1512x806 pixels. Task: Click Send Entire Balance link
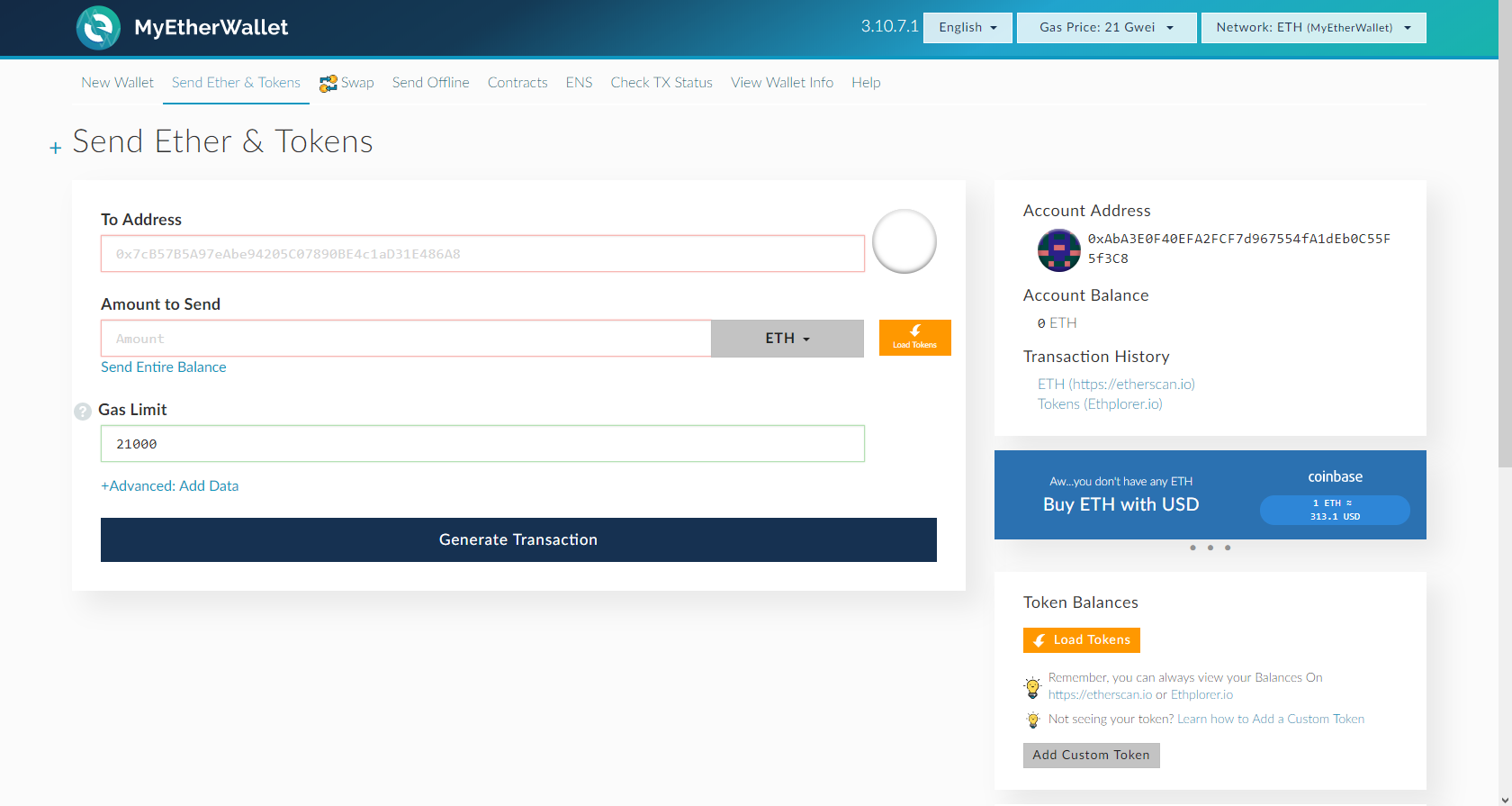click(163, 367)
